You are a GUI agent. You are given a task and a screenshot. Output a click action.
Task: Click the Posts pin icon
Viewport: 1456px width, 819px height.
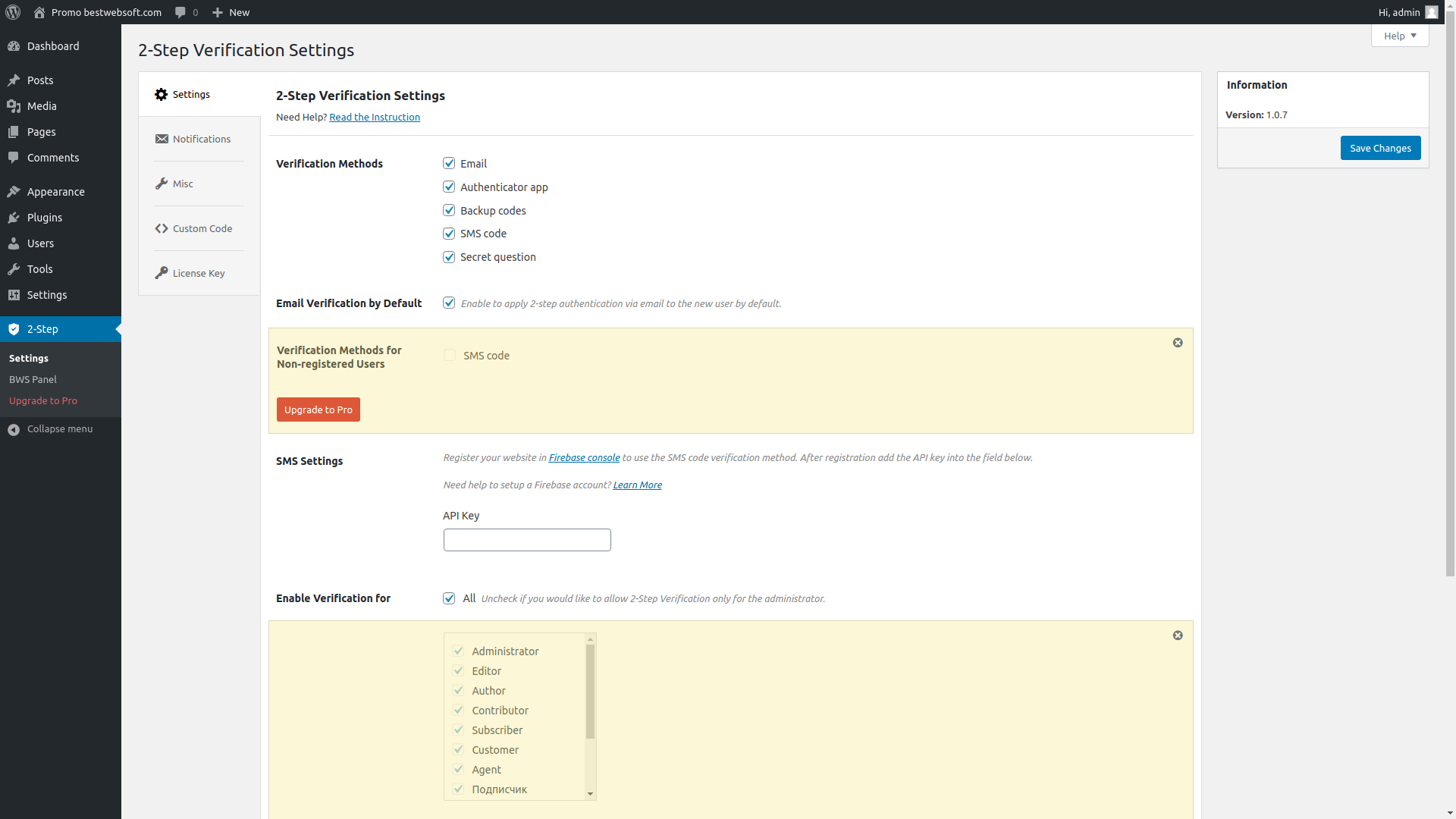click(x=14, y=80)
